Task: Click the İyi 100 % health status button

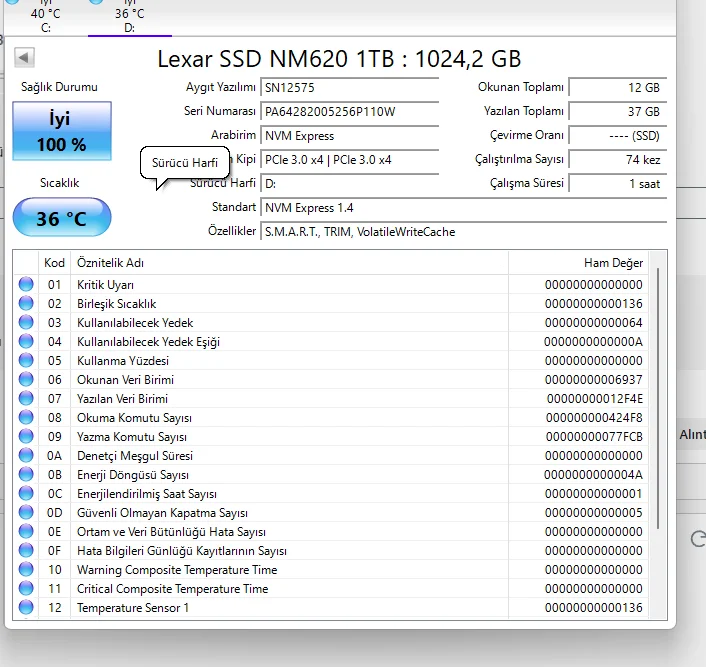Action: pos(61,132)
